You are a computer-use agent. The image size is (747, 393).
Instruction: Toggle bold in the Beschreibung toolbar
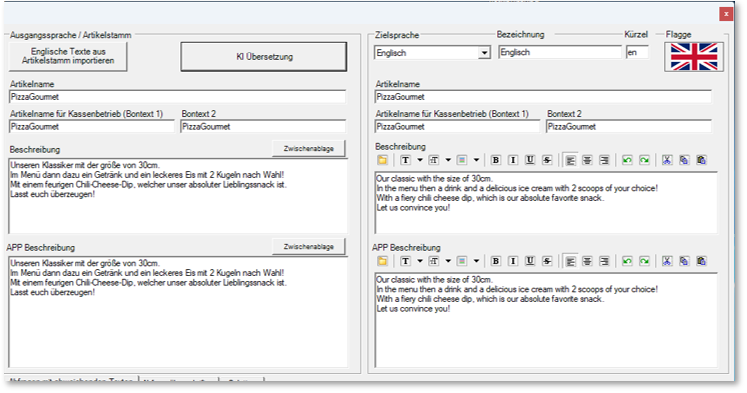495,160
